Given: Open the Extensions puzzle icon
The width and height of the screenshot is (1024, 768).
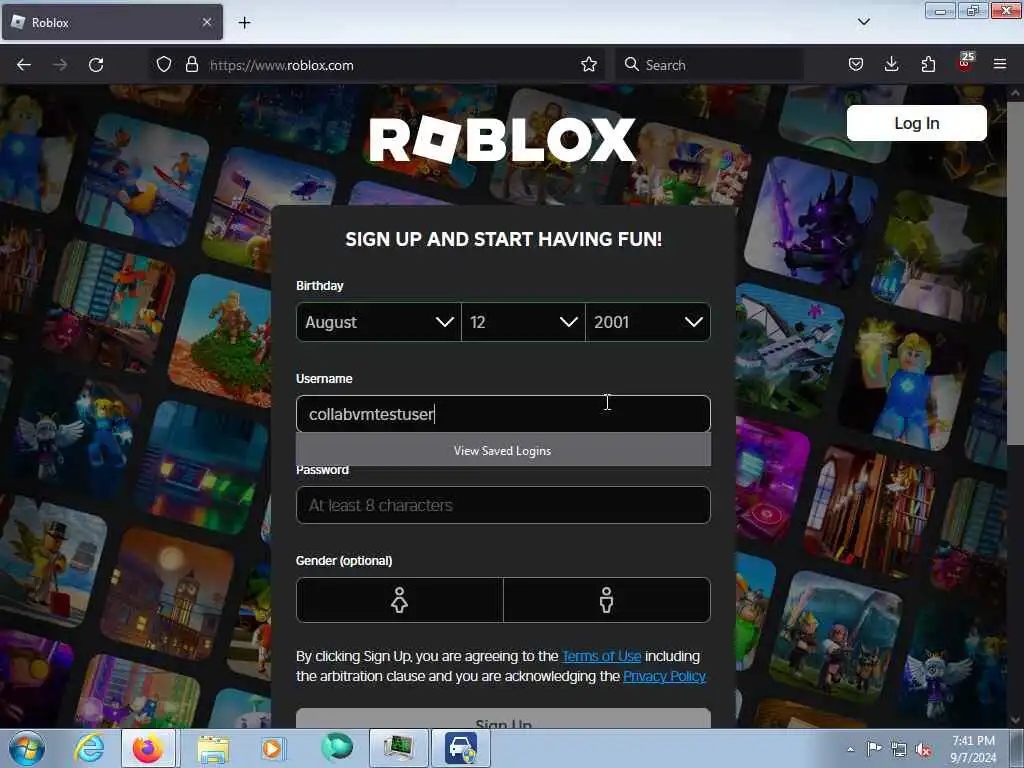Looking at the screenshot, I should tap(928, 64).
